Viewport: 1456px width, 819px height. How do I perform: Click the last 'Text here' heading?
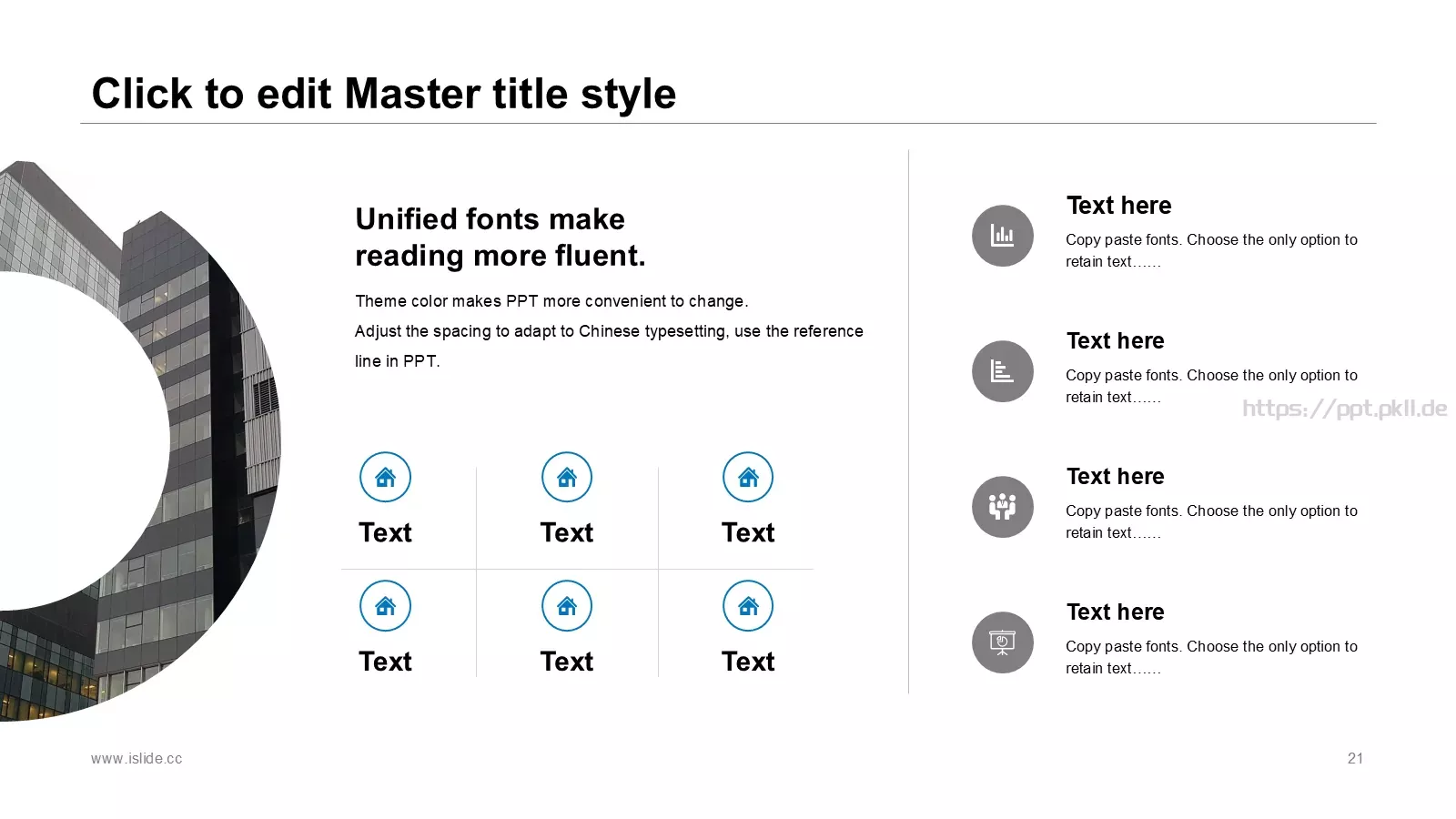point(1115,612)
